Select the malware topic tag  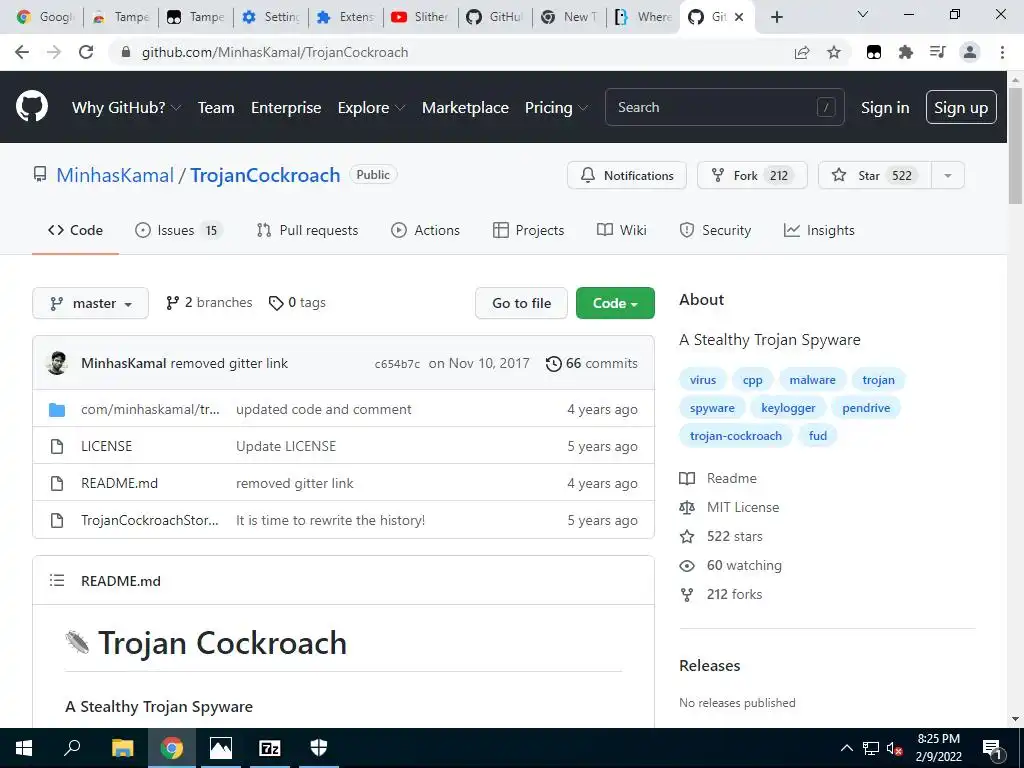pyautogui.click(x=812, y=379)
